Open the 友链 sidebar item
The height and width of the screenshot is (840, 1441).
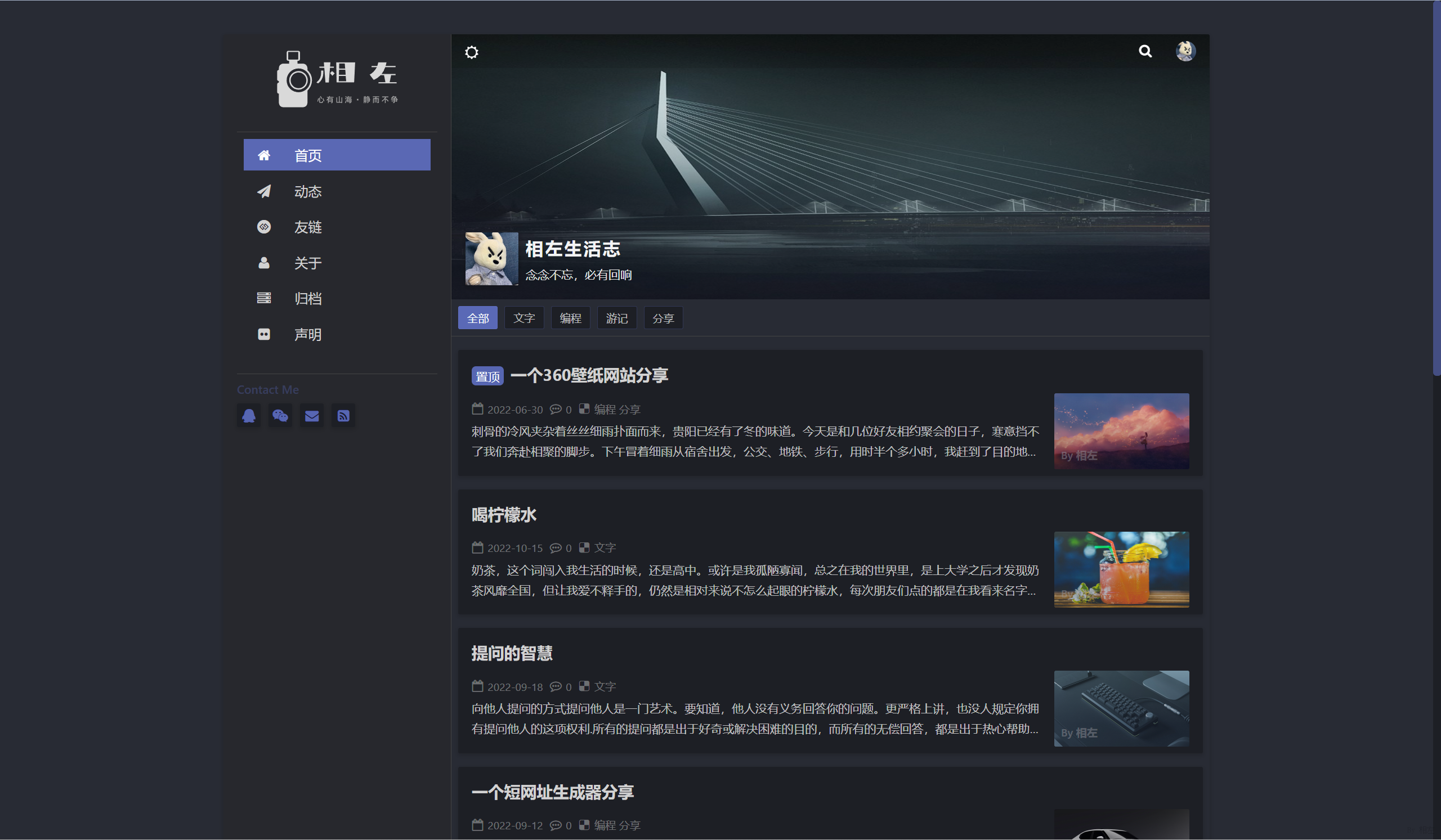tap(308, 227)
